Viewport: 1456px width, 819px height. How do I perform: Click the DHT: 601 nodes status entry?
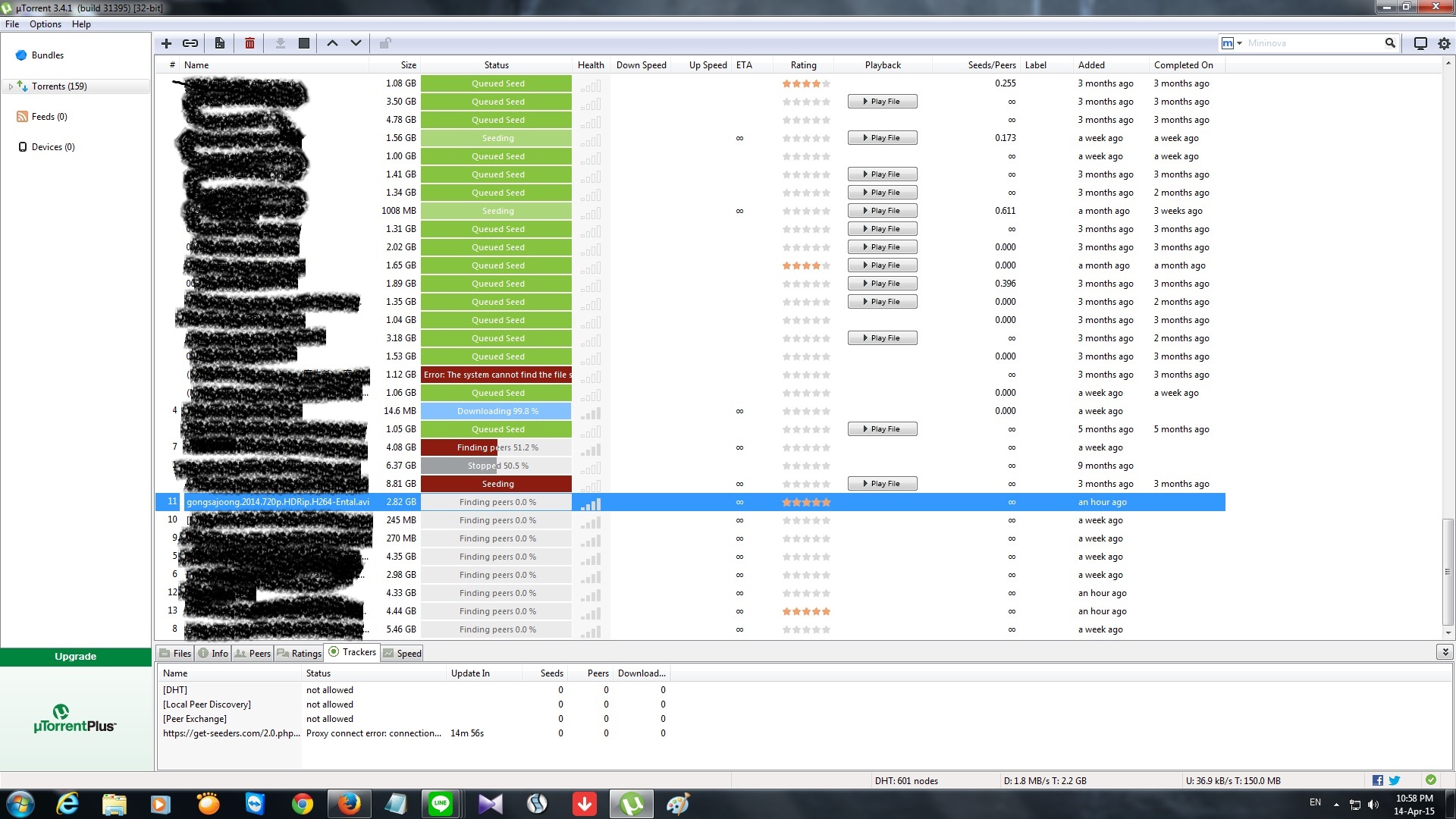906,781
